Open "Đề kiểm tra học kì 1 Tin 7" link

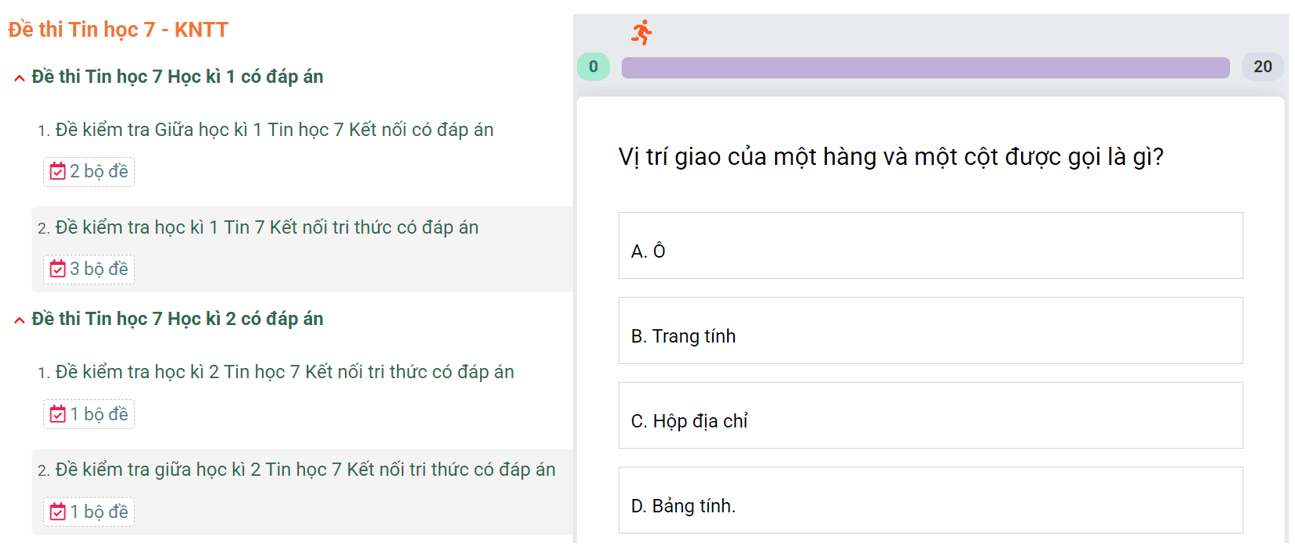tap(267, 228)
